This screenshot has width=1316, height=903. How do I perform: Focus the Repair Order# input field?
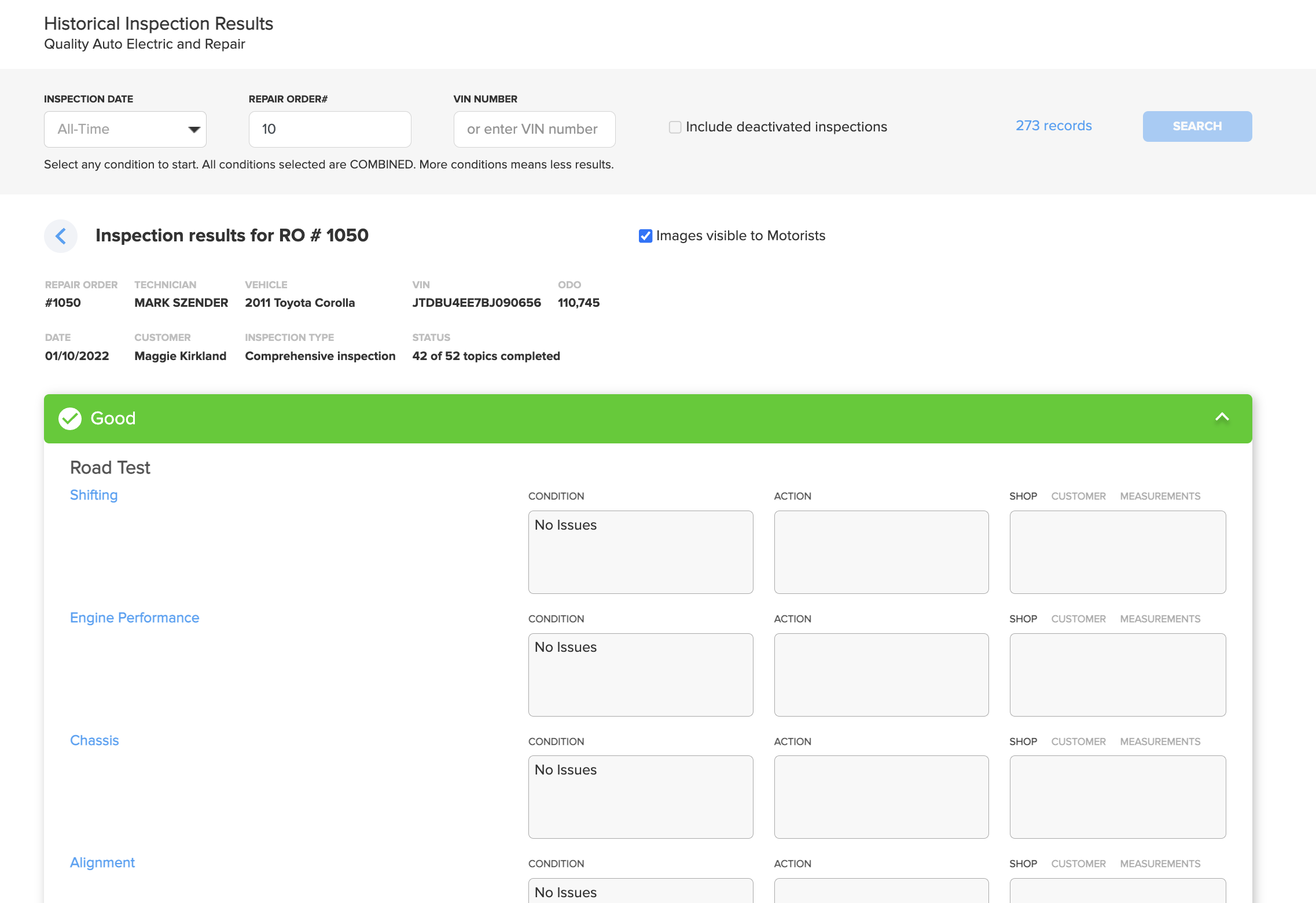pos(330,129)
